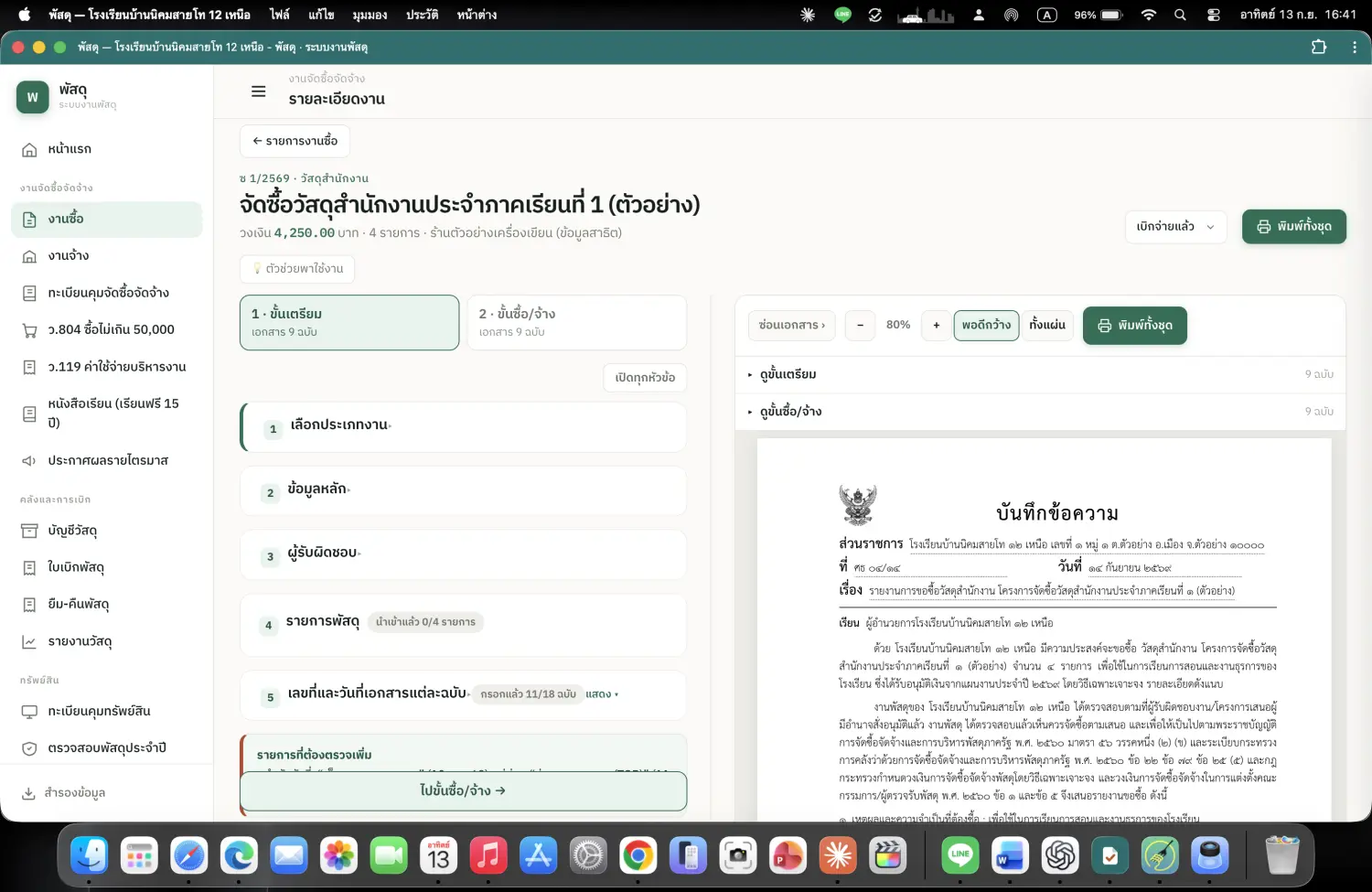Open the three-dot window menu

pos(1355,47)
